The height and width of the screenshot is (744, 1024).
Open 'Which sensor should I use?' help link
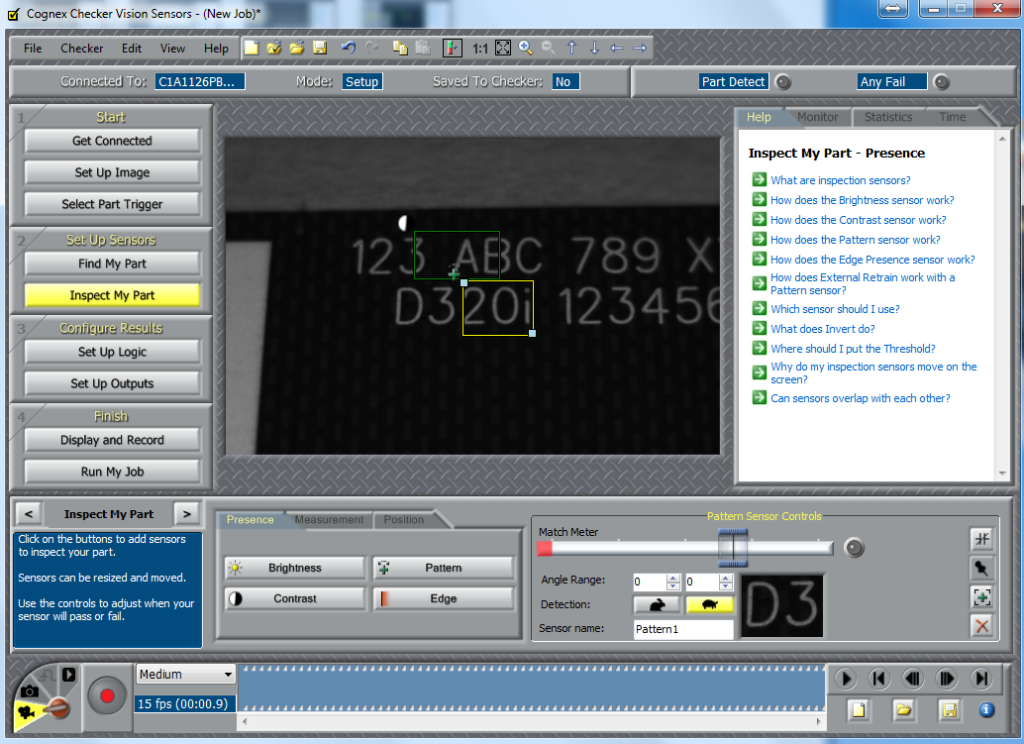pyautogui.click(x=835, y=309)
